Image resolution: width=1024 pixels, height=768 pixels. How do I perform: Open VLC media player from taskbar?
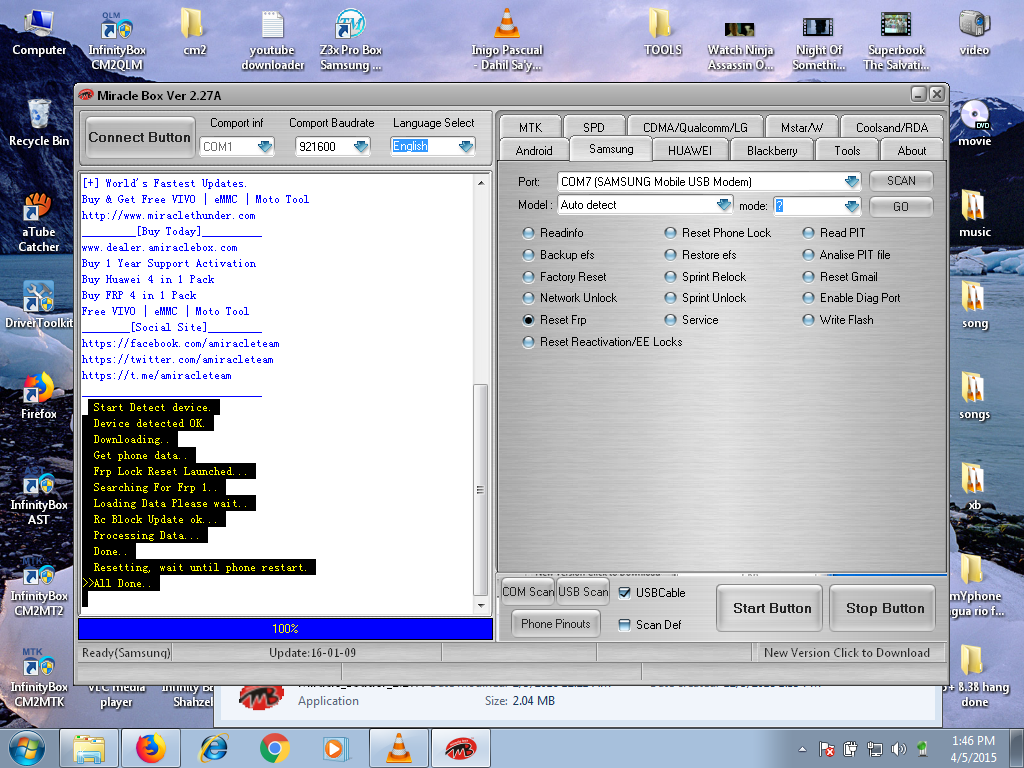pos(399,748)
